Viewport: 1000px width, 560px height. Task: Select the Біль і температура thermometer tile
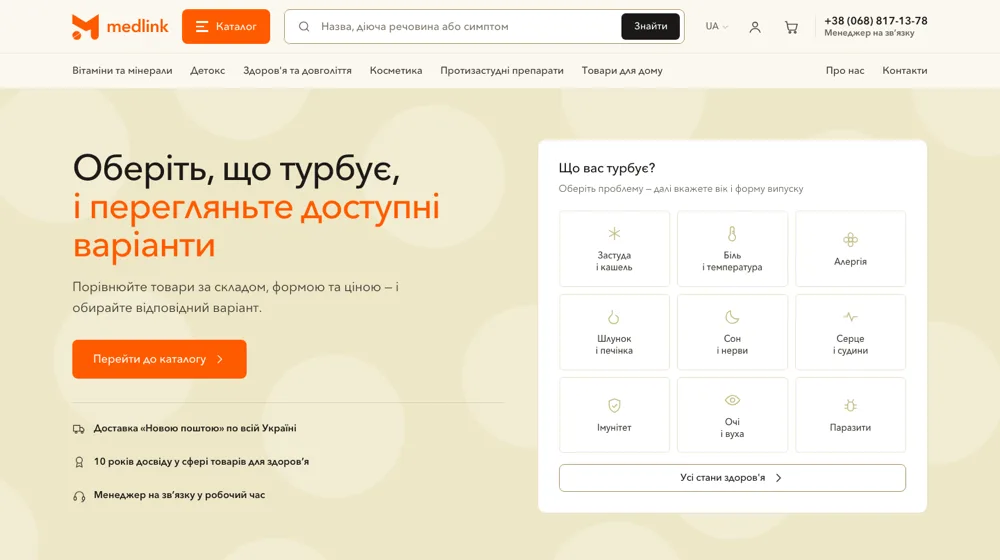[732, 249]
